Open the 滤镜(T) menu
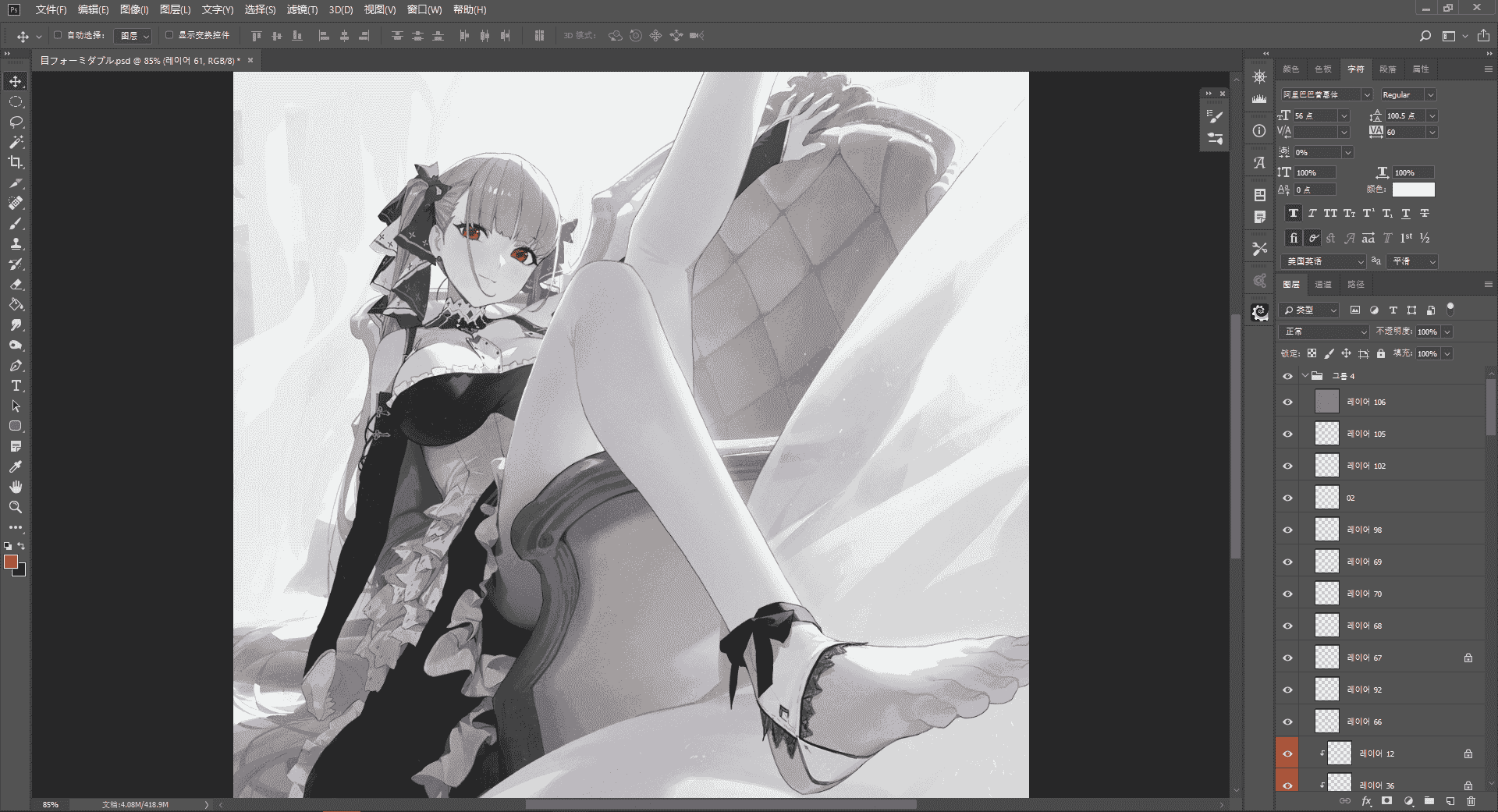The height and width of the screenshot is (812, 1498). [x=302, y=9]
